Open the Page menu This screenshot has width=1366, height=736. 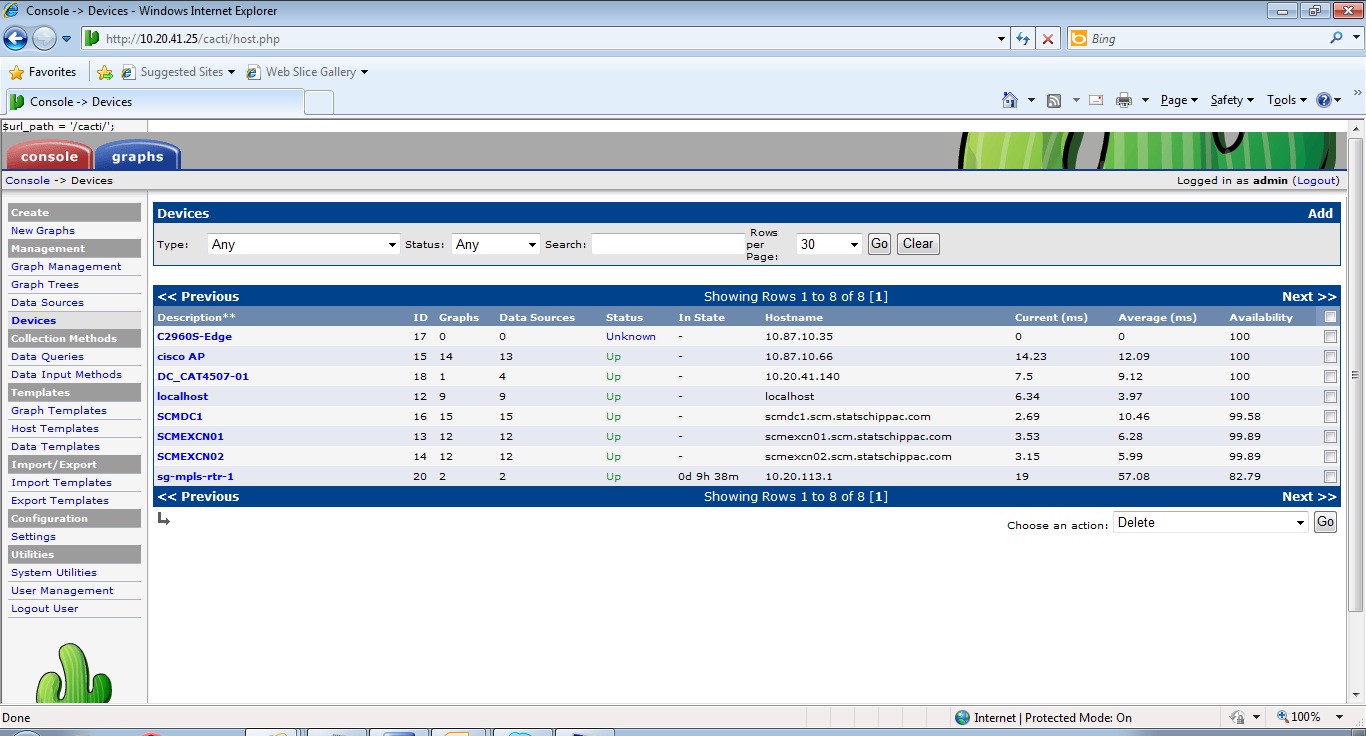pyautogui.click(x=1179, y=100)
